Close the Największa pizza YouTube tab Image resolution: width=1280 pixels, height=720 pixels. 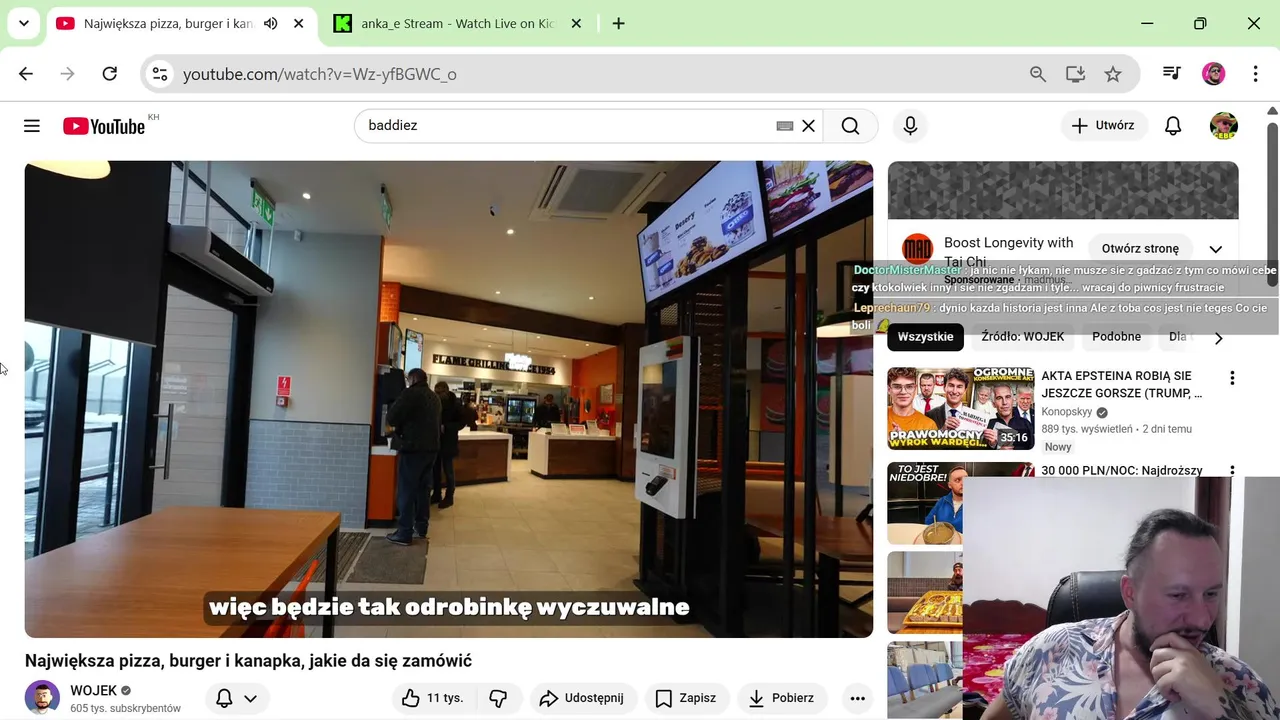[x=298, y=23]
